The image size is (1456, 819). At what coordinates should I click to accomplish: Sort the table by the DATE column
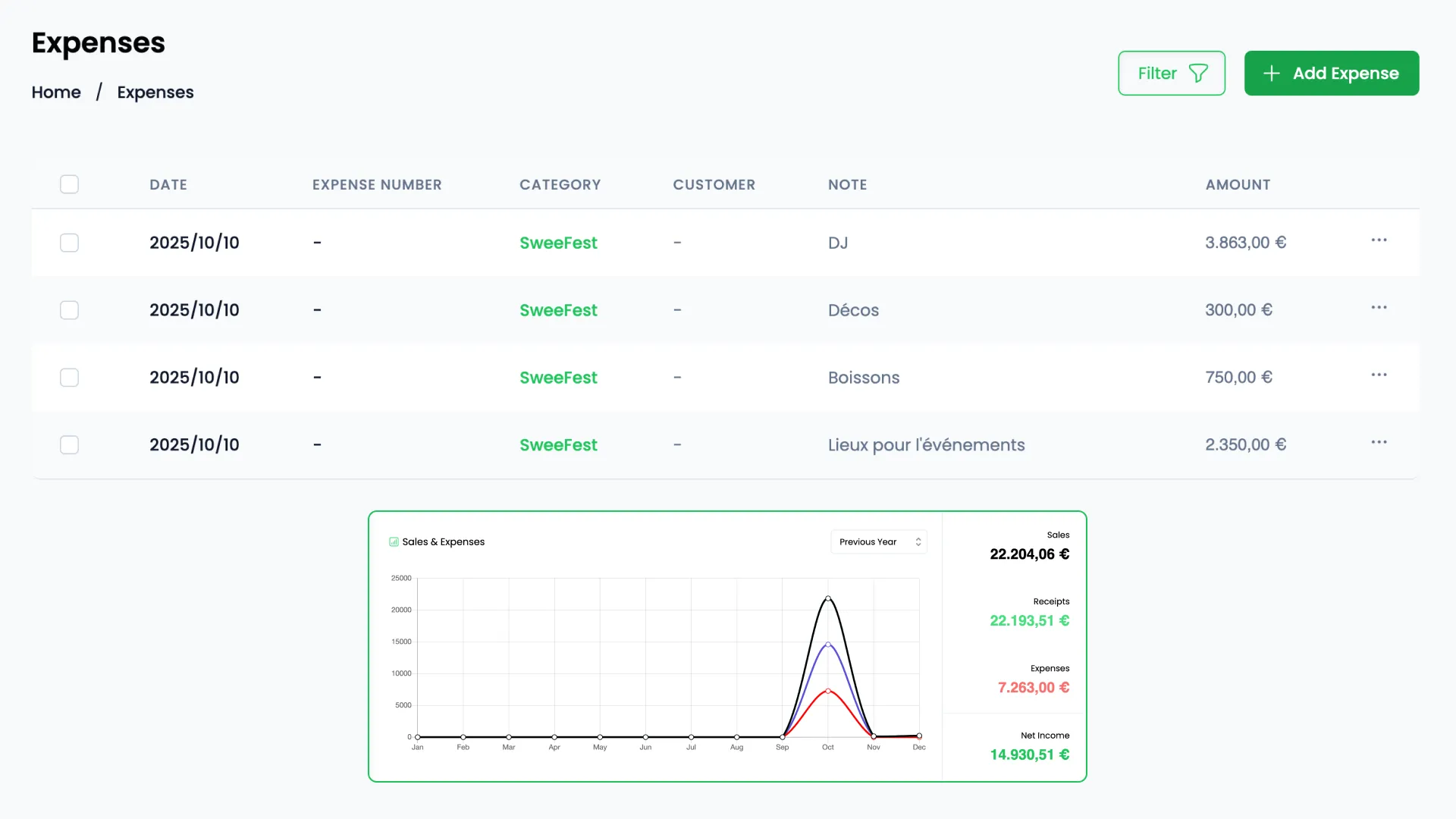click(168, 184)
